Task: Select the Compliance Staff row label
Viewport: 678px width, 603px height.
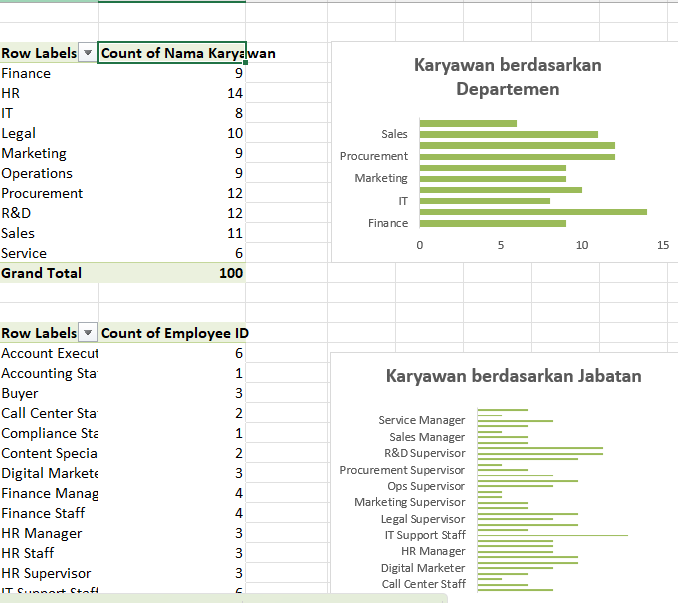Action: point(49,433)
